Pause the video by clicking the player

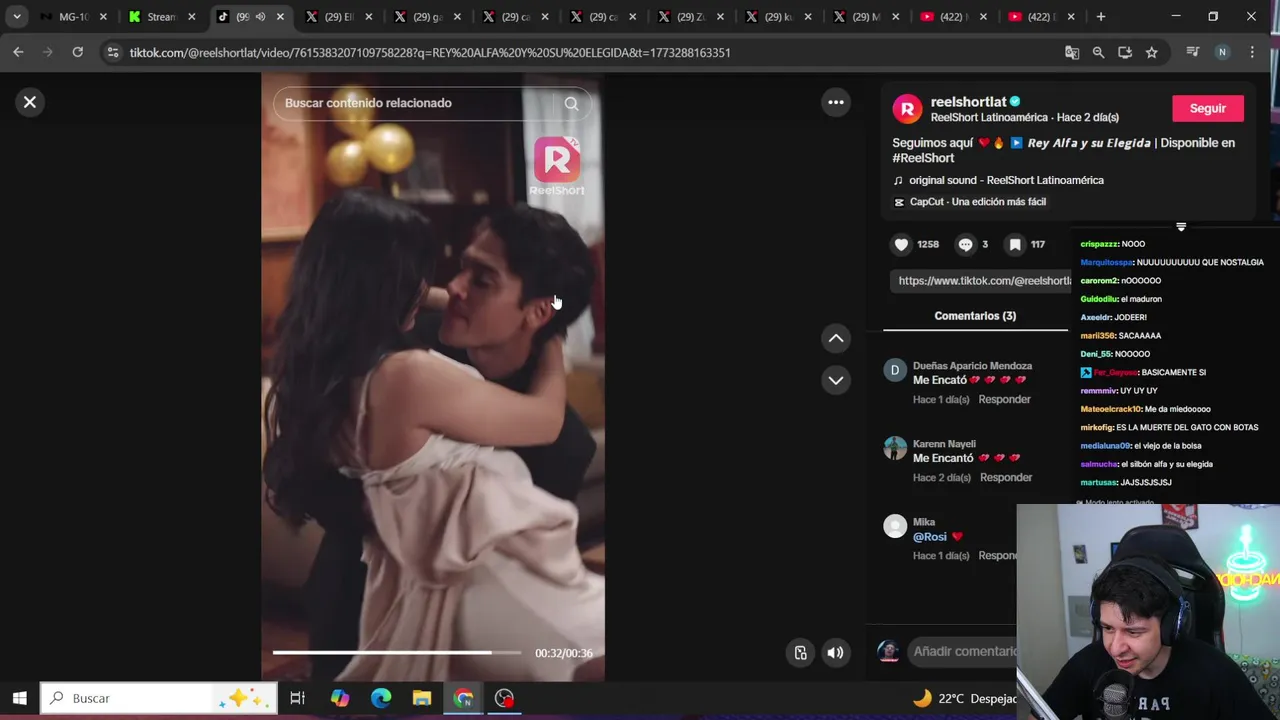coord(433,376)
